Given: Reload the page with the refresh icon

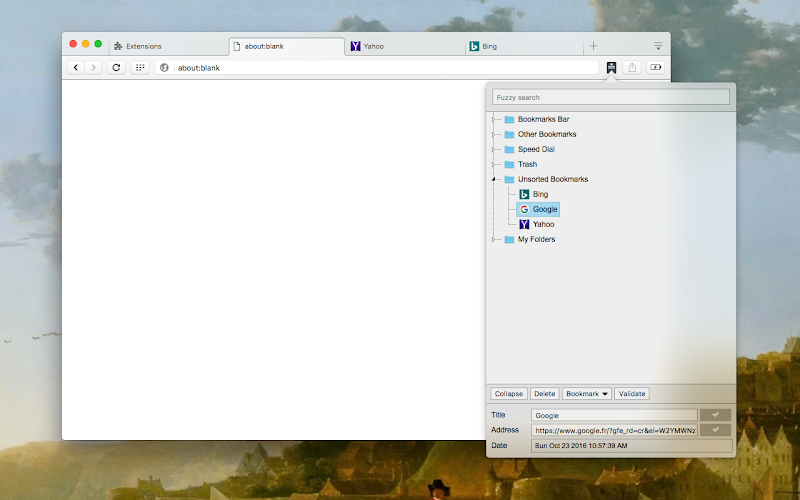Looking at the screenshot, I should pyautogui.click(x=116, y=67).
